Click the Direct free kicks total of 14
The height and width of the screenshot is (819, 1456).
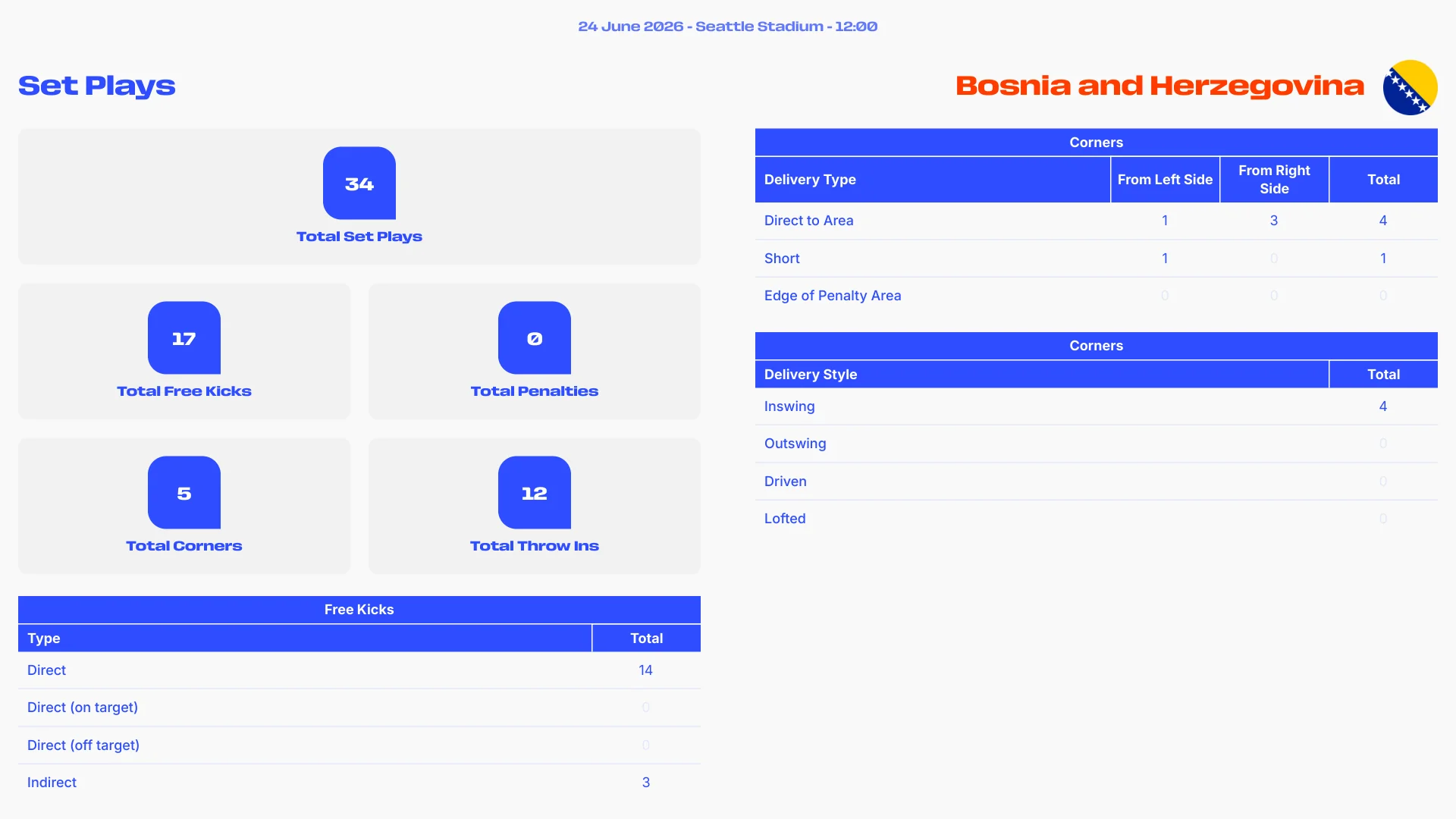point(646,670)
